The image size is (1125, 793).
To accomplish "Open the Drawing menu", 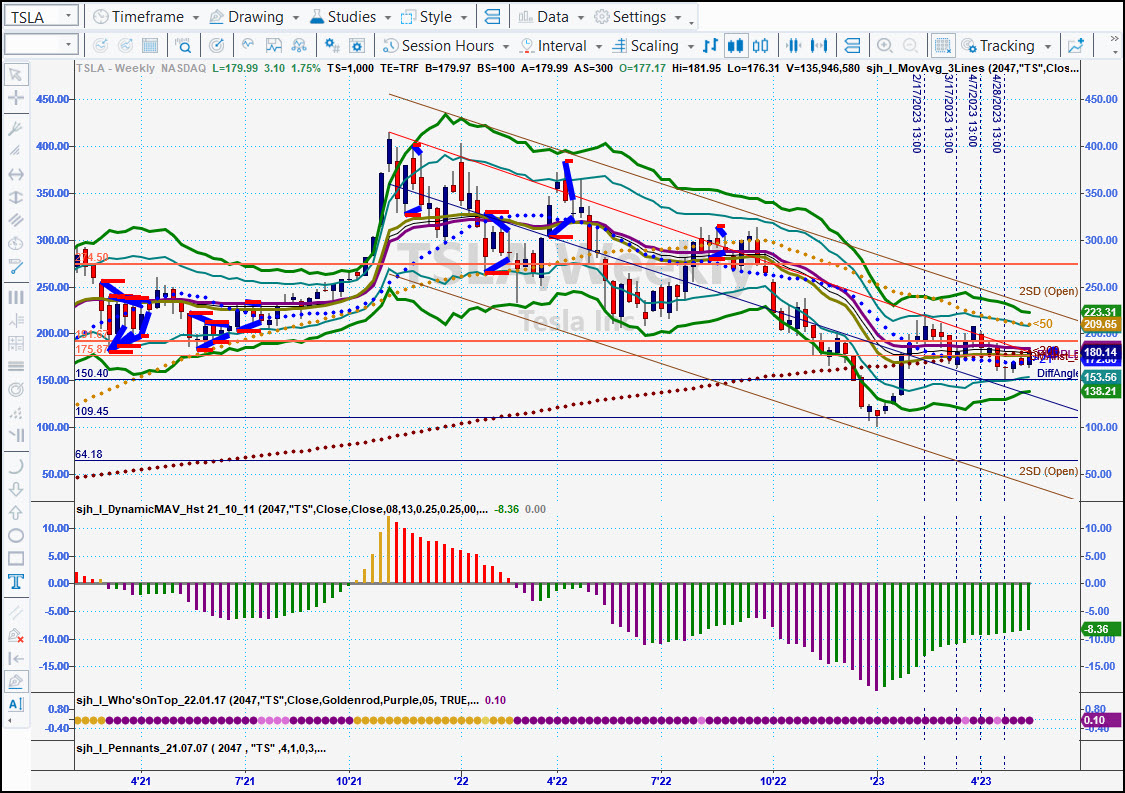I will point(254,17).
